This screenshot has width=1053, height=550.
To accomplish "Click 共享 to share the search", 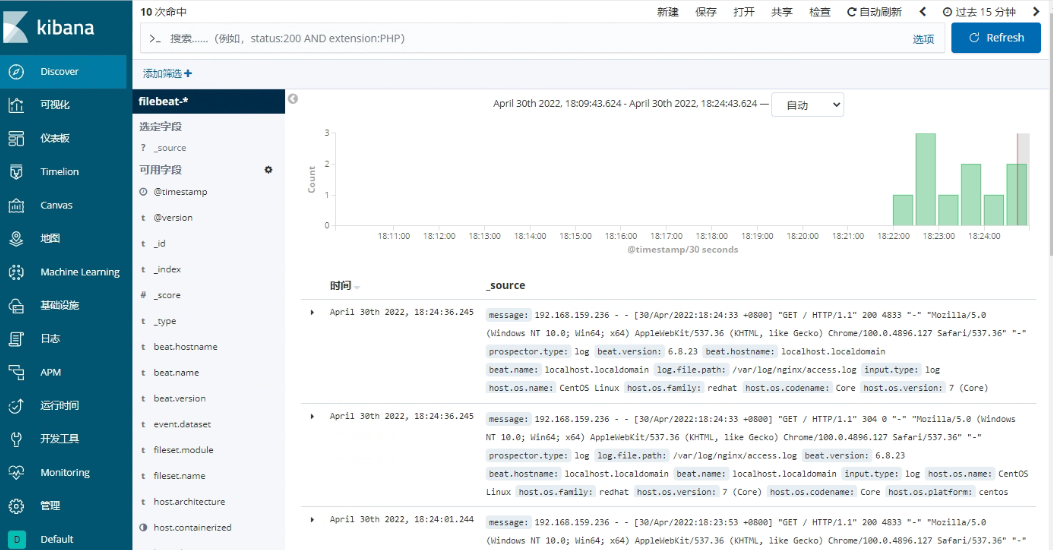I will [782, 11].
